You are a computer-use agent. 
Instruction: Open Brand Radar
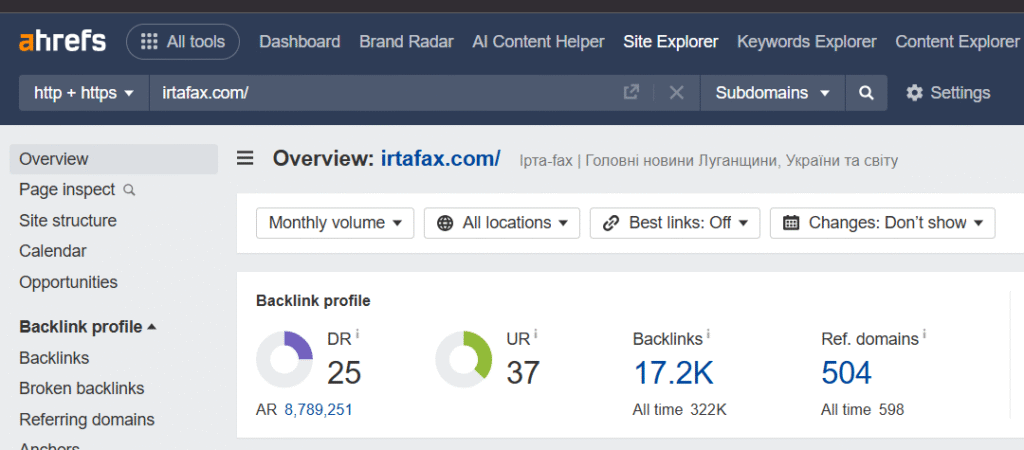[406, 42]
